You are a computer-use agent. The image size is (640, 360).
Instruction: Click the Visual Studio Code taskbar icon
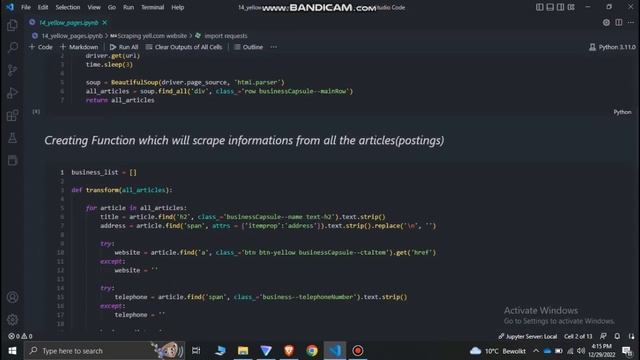tap(335, 351)
